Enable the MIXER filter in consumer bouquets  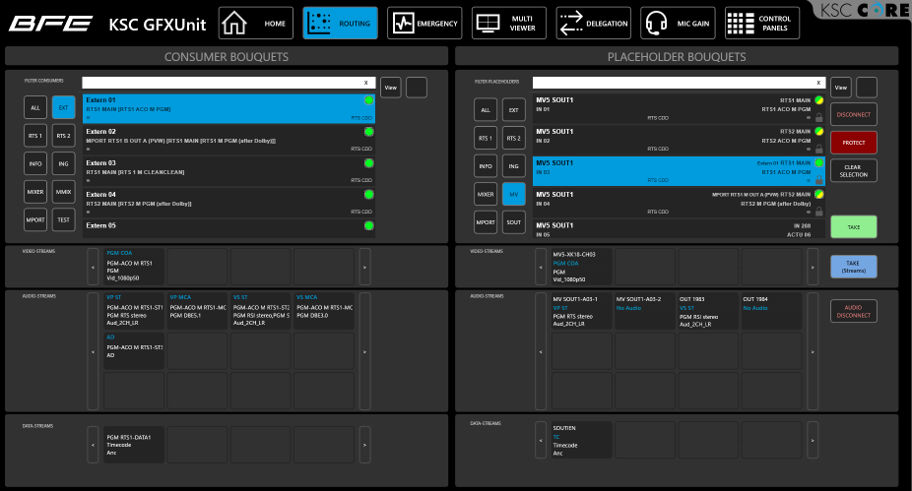[36, 192]
